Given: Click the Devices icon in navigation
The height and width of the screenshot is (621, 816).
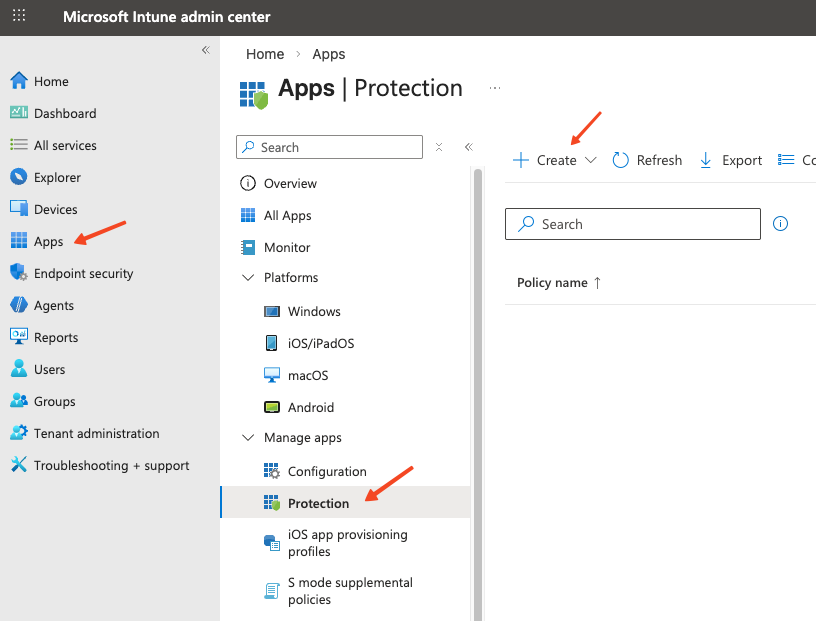Looking at the screenshot, I should pyautogui.click(x=18, y=209).
